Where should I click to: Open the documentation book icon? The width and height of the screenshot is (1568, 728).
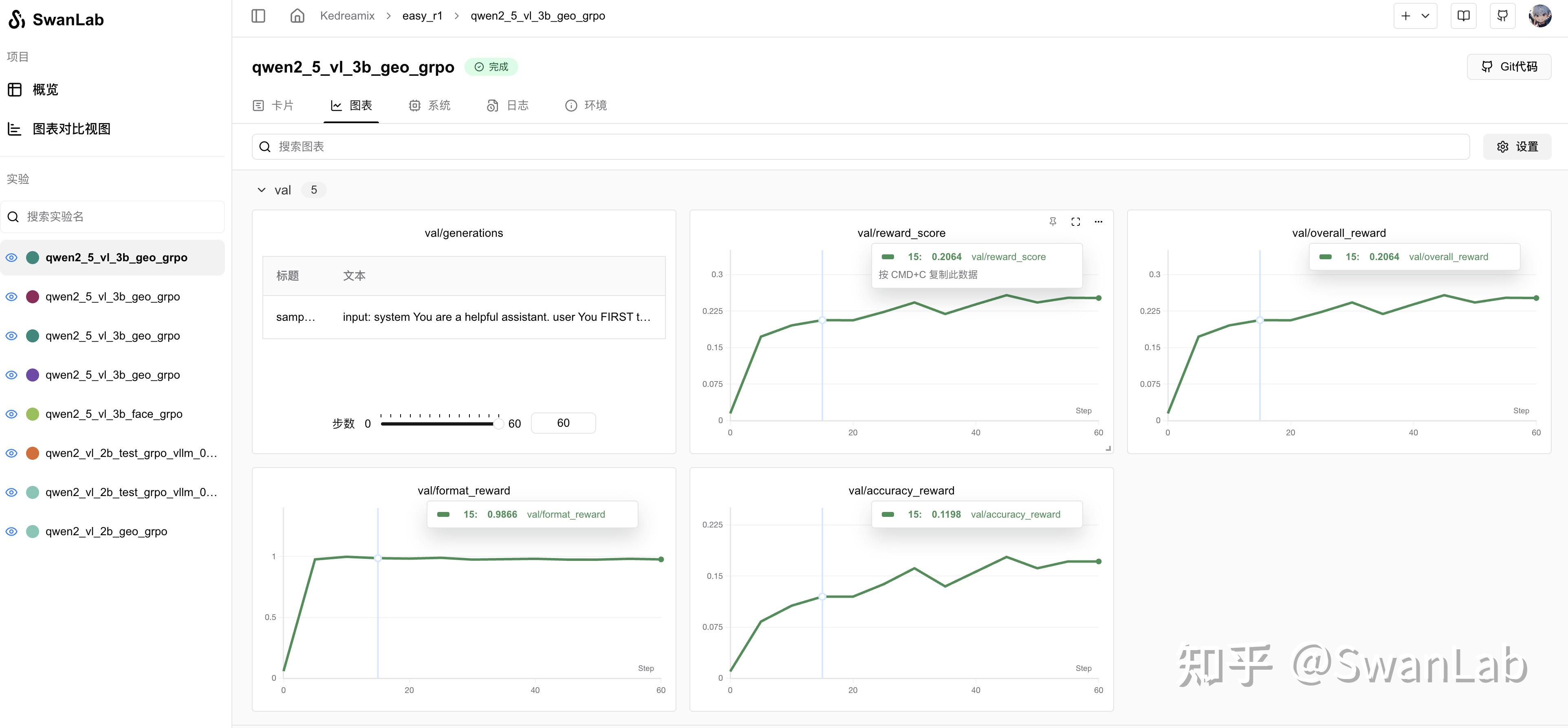pos(1463,16)
